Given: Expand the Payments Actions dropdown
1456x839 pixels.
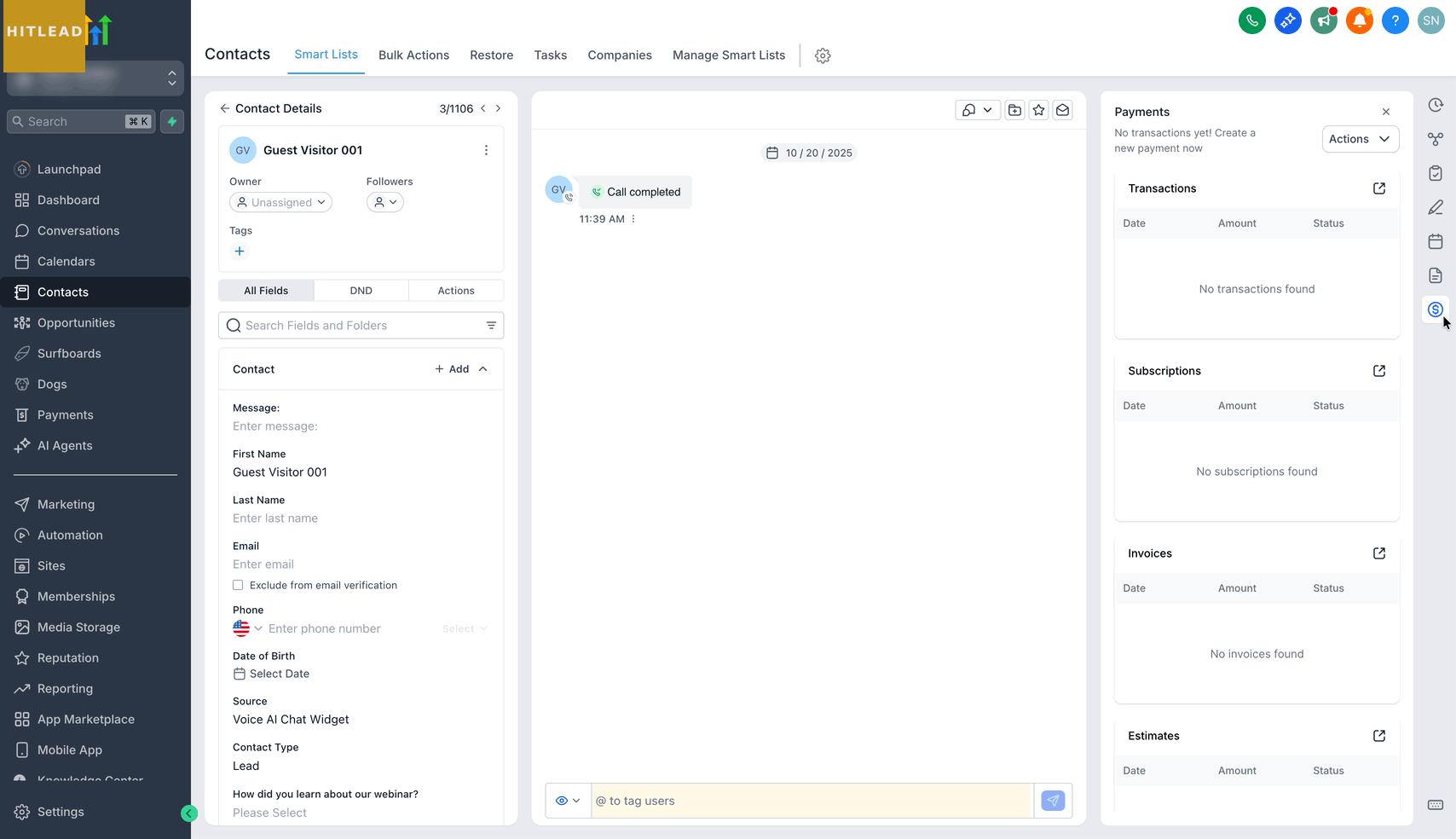Looking at the screenshot, I should click(x=1360, y=139).
